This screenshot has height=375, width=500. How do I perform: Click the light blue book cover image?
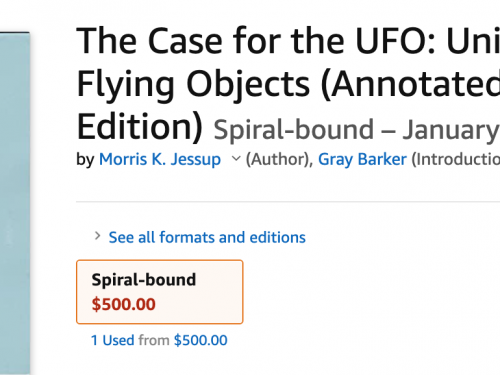coord(15,203)
